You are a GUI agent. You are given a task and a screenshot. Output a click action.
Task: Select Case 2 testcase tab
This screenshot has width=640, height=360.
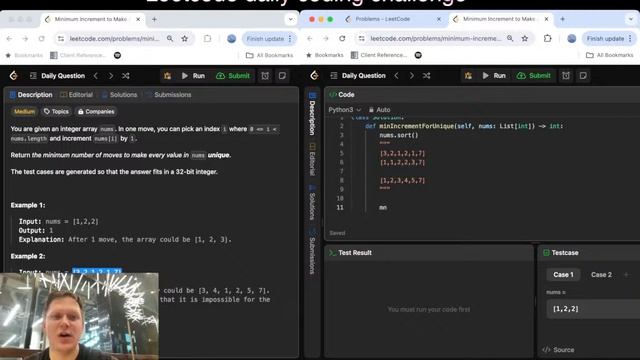click(x=601, y=275)
